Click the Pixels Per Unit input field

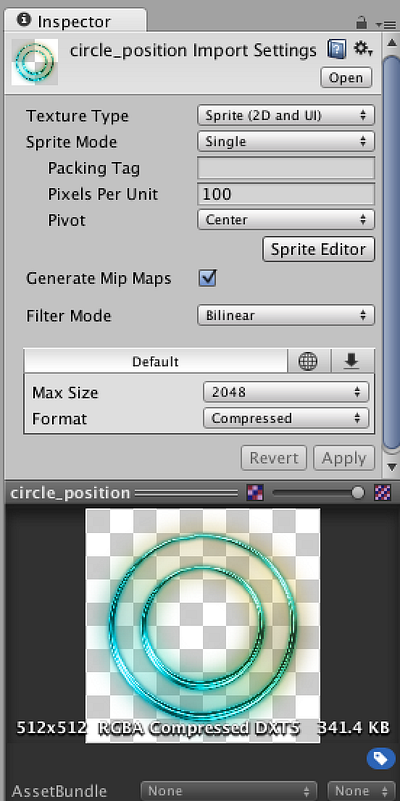[x=286, y=194]
